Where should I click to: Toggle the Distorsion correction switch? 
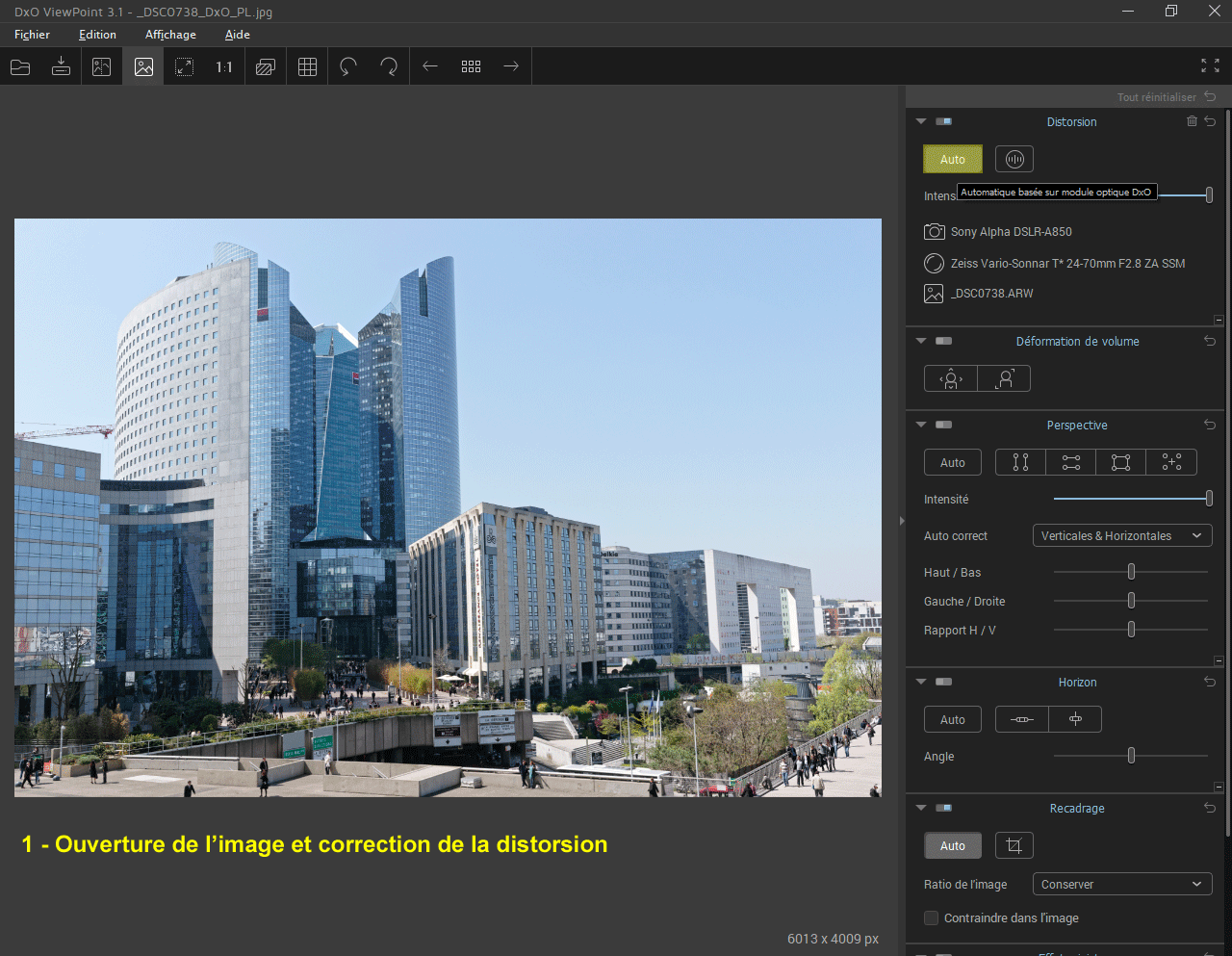pyautogui.click(x=944, y=121)
